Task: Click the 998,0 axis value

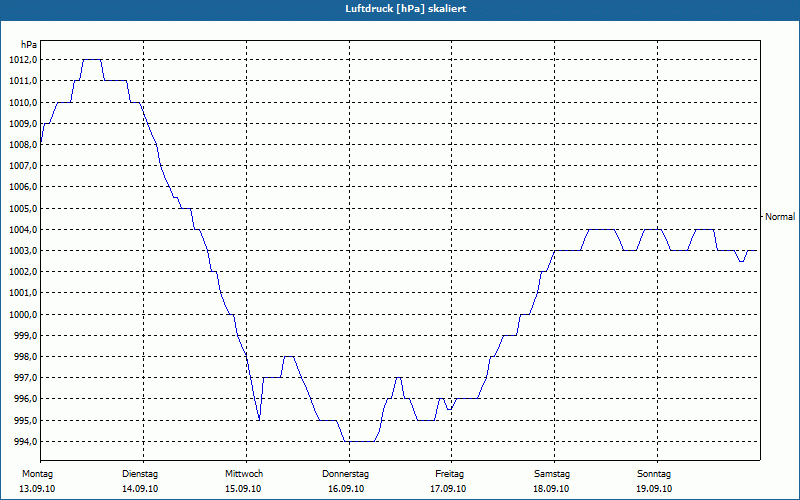Action: 25,357
